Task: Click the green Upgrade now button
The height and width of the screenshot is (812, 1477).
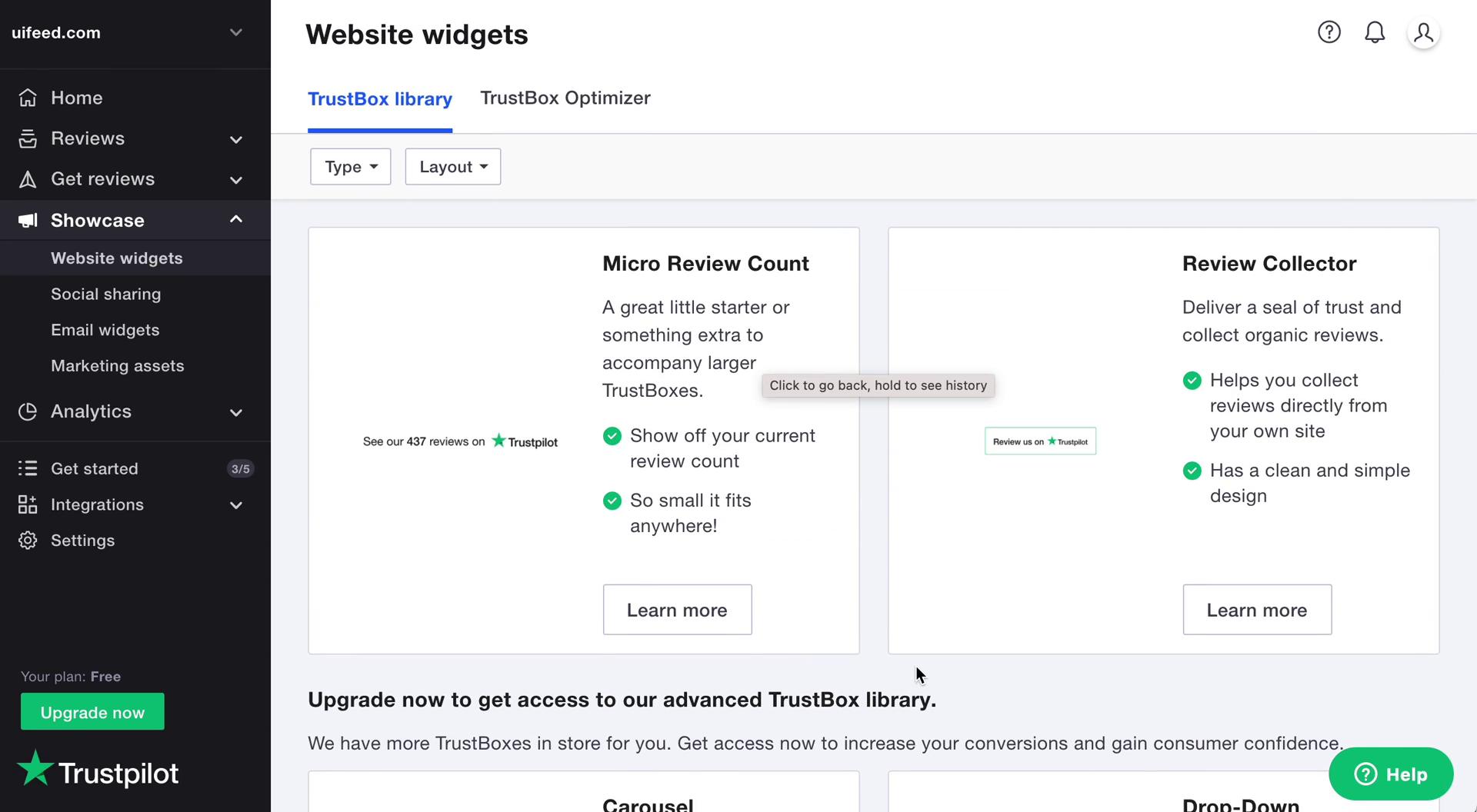Action: pos(92,712)
